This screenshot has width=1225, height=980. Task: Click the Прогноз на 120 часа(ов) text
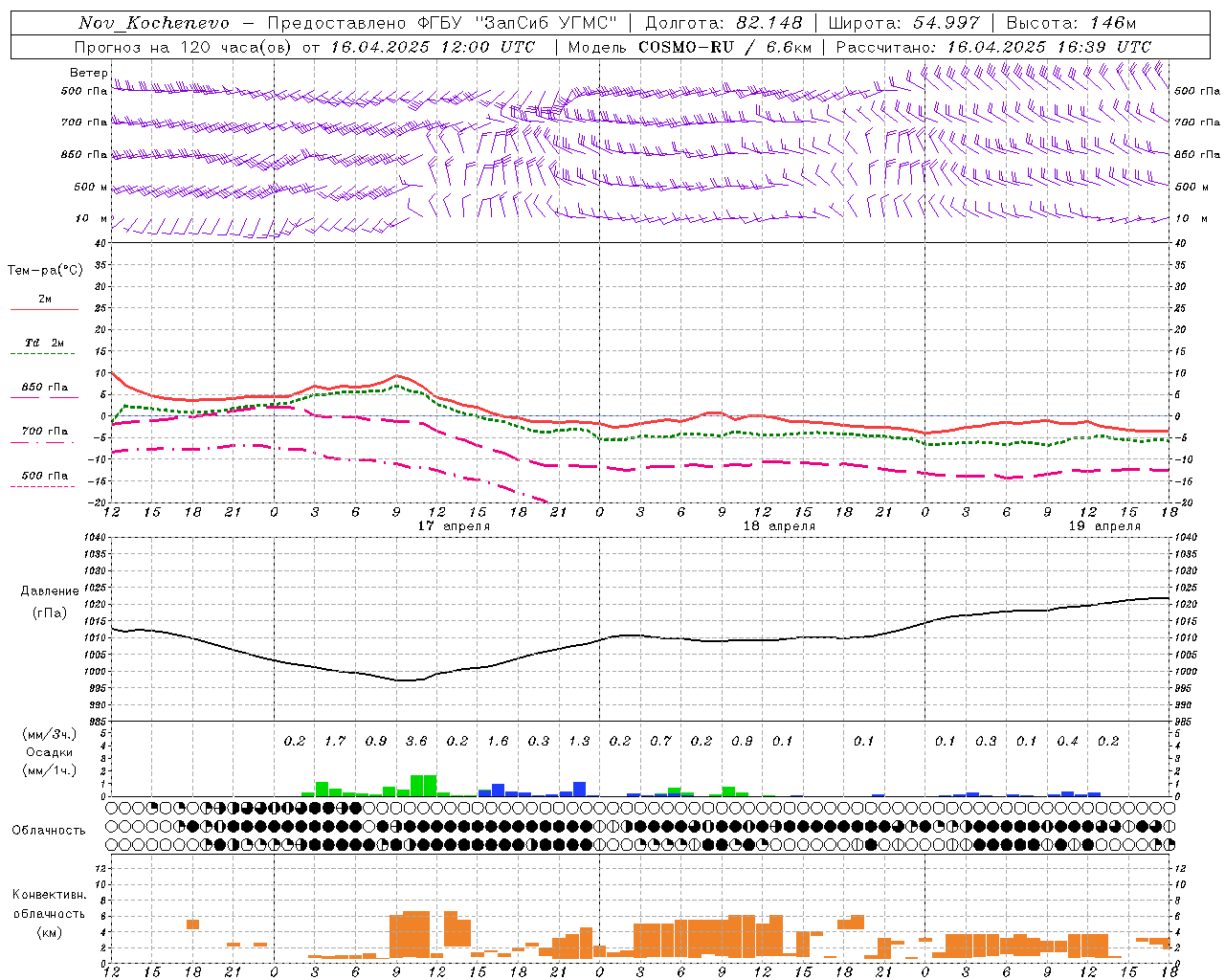coord(184,47)
